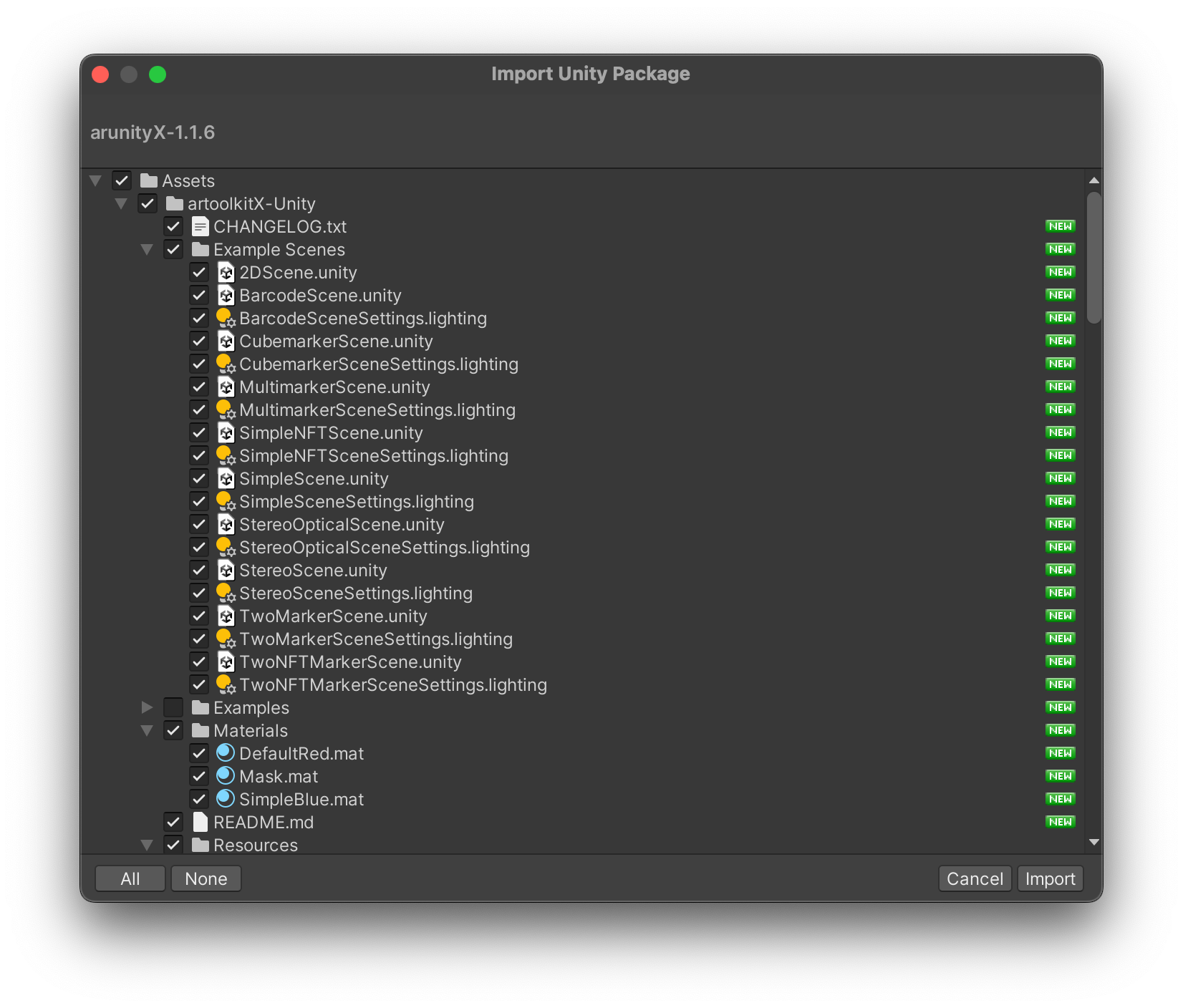Select all package items with All

point(130,878)
